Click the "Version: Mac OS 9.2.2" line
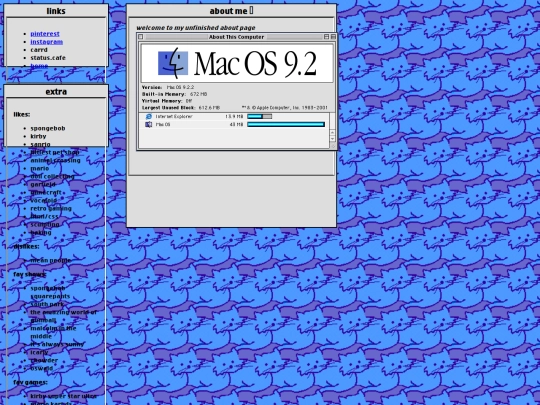540x405 pixels. 168,87
